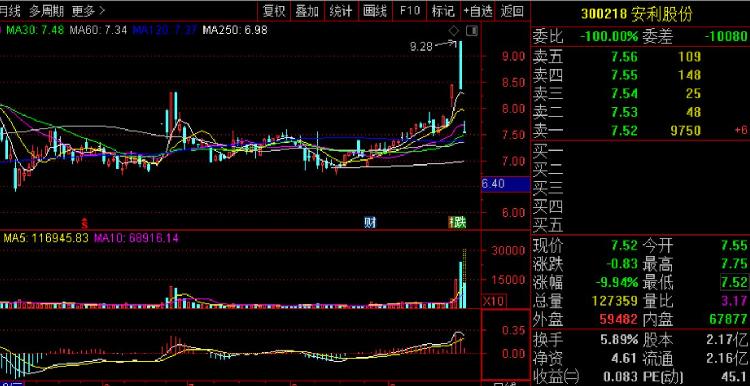Click the 委比 -100.00% value
This screenshot has height=386, width=750.
click(x=608, y=37)
